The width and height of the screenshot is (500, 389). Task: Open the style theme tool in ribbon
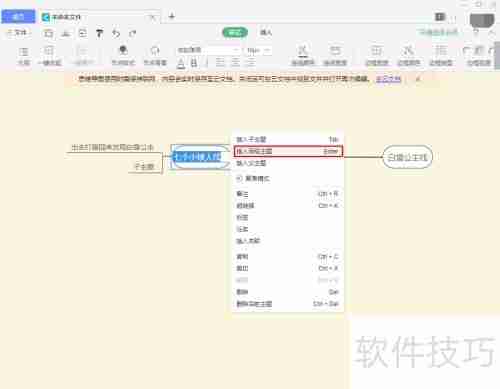pyautogui.click(x=123, y=56)
